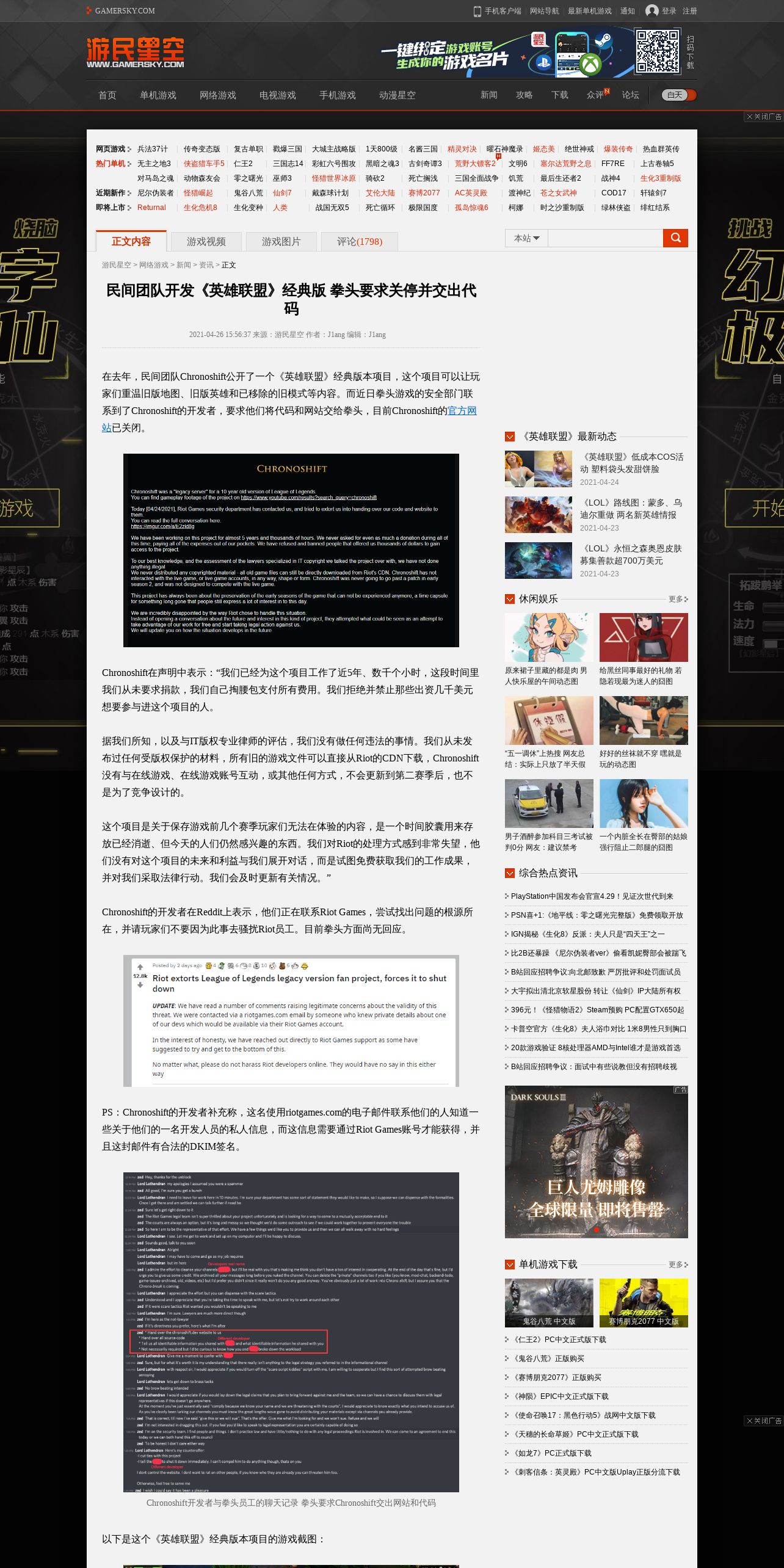
Task: Open 男子酒醉参加科目三考试 thumbnail
Action: 549,804
